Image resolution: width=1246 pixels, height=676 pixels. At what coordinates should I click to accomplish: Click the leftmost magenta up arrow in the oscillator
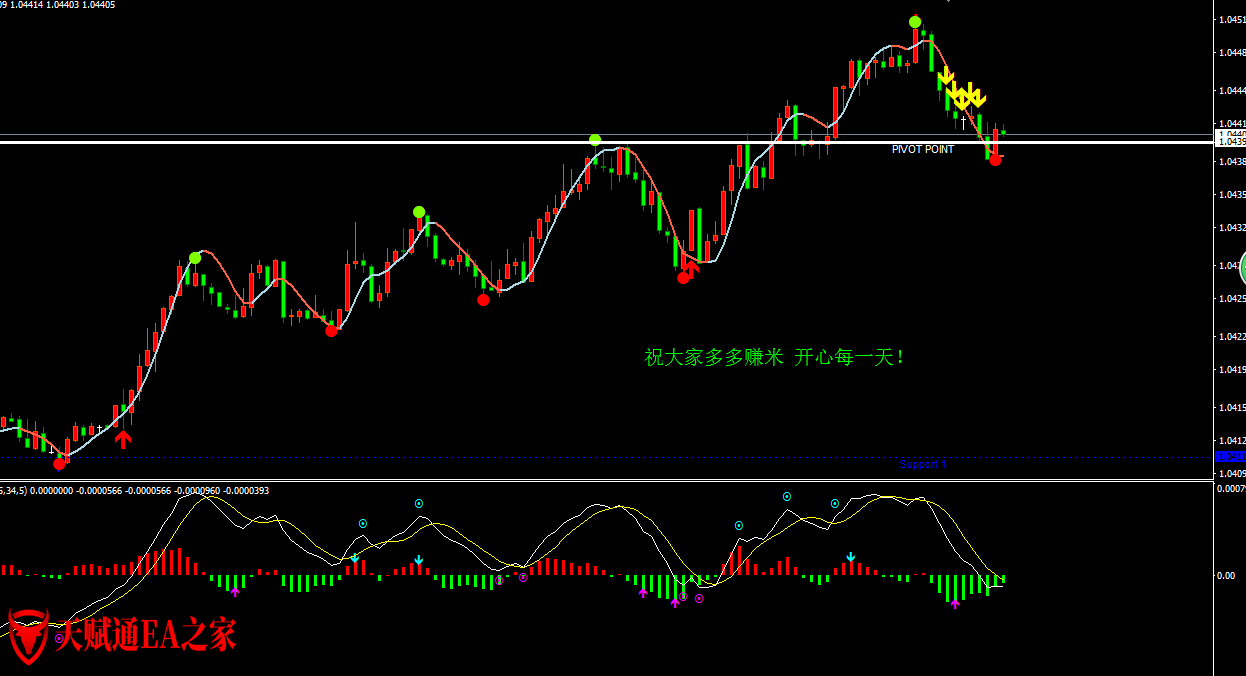click(x=235, y=592)
